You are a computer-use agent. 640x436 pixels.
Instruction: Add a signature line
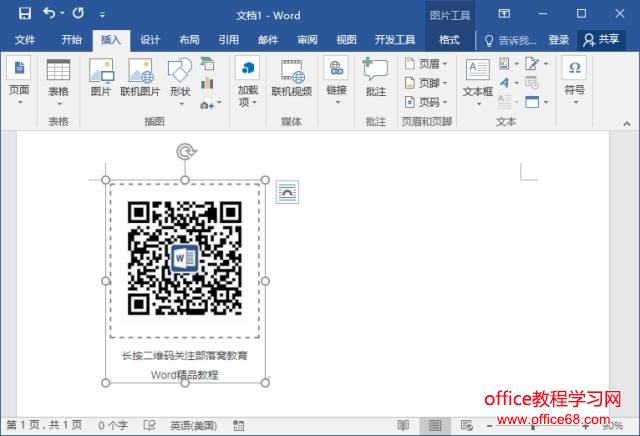(x=532, y=64)
